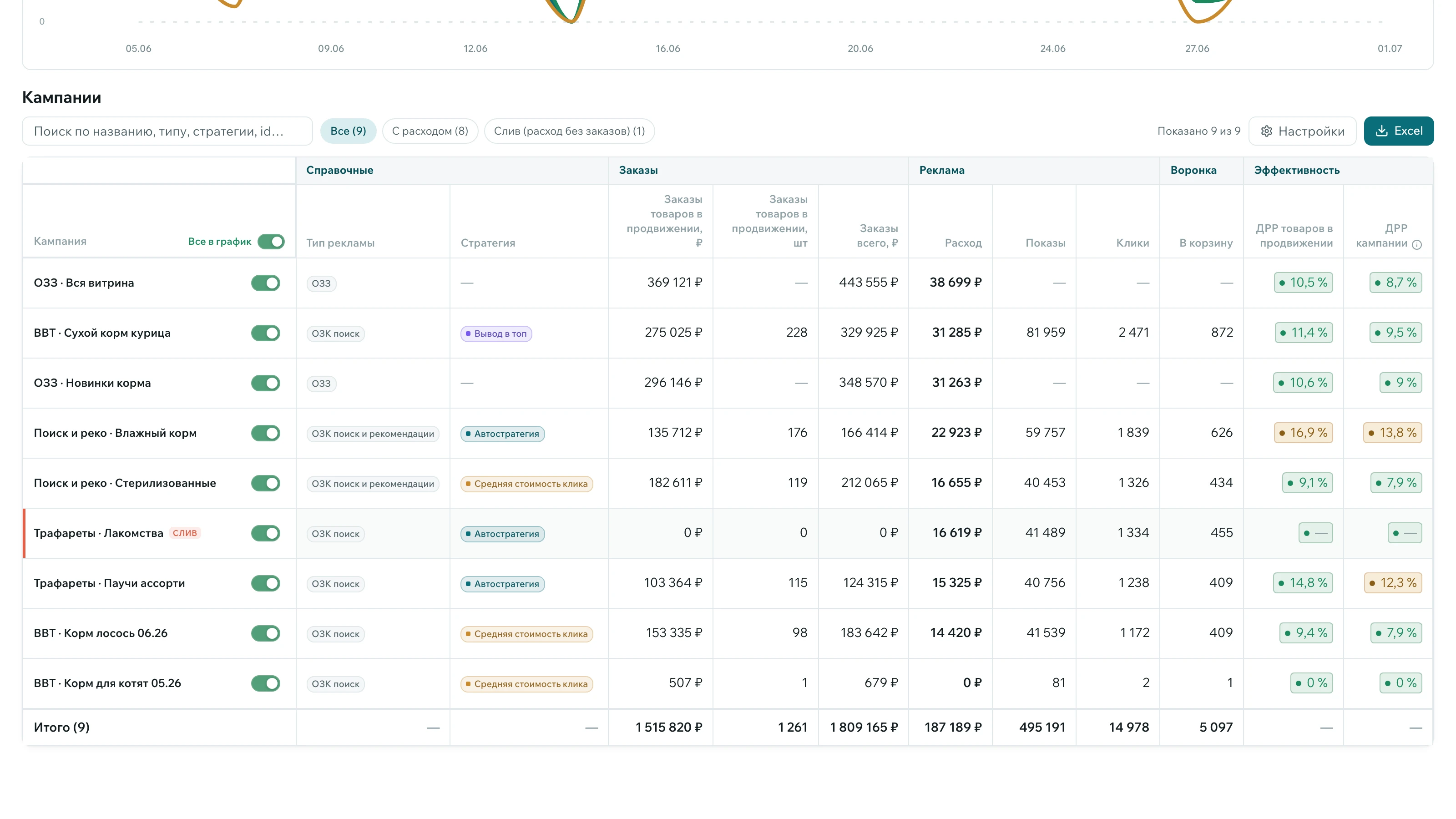Select the С расходом (8) filter

tap(430, 131)
